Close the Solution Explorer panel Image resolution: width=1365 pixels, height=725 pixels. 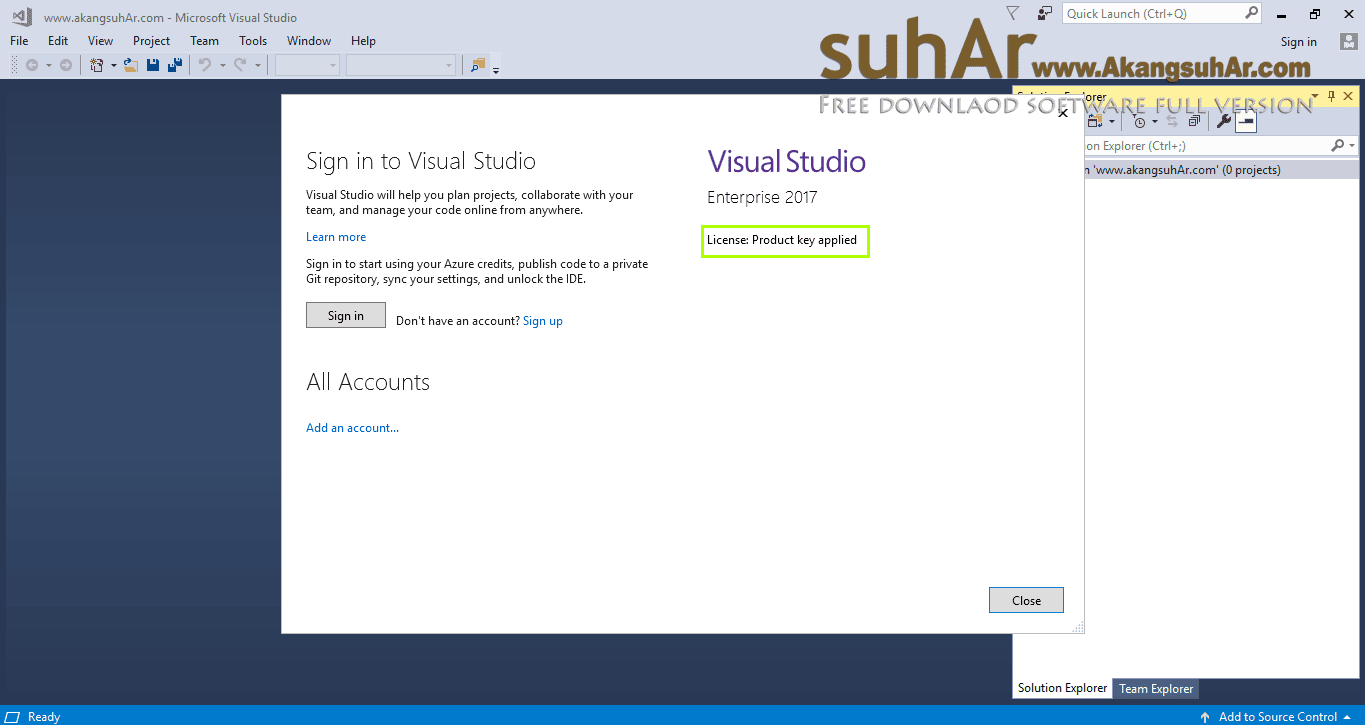[1348, 96]
